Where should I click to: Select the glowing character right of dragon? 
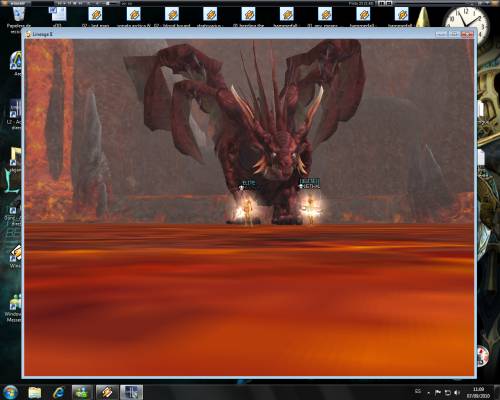(310, 208)
